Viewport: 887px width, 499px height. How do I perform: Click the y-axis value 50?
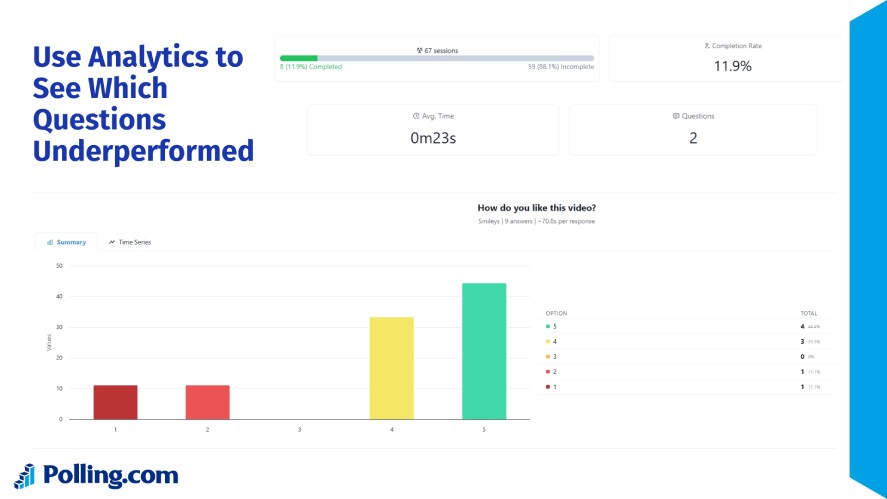click(x=59, y=266)
